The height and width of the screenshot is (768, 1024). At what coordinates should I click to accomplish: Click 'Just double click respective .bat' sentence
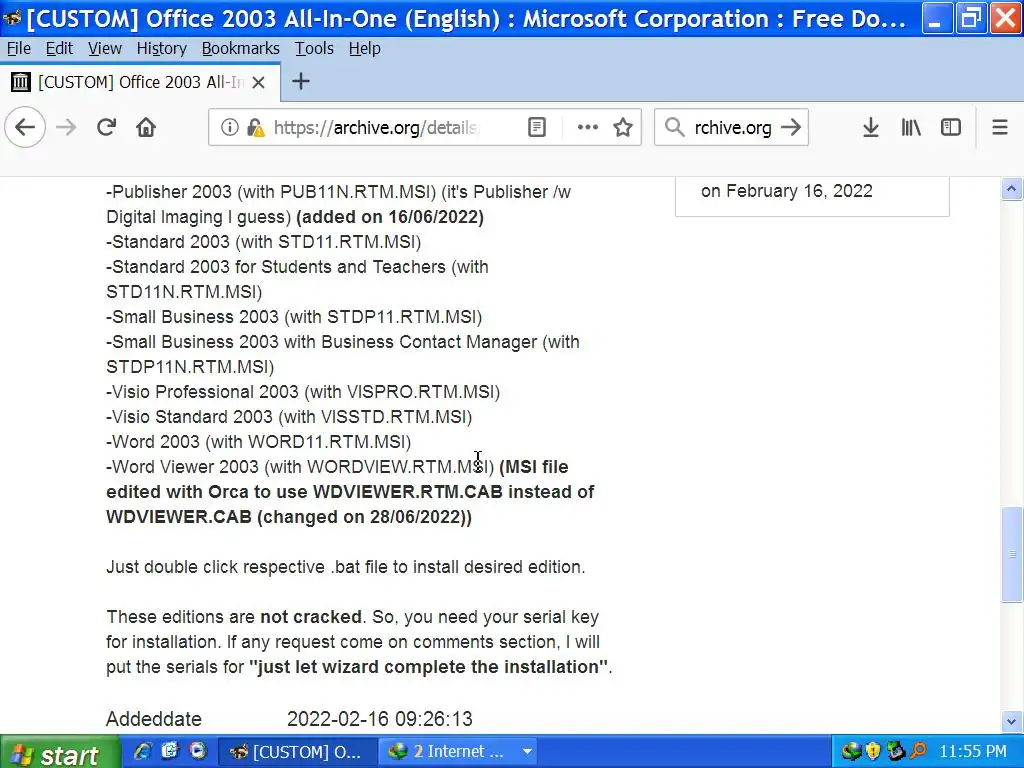(x=345, y=567)
